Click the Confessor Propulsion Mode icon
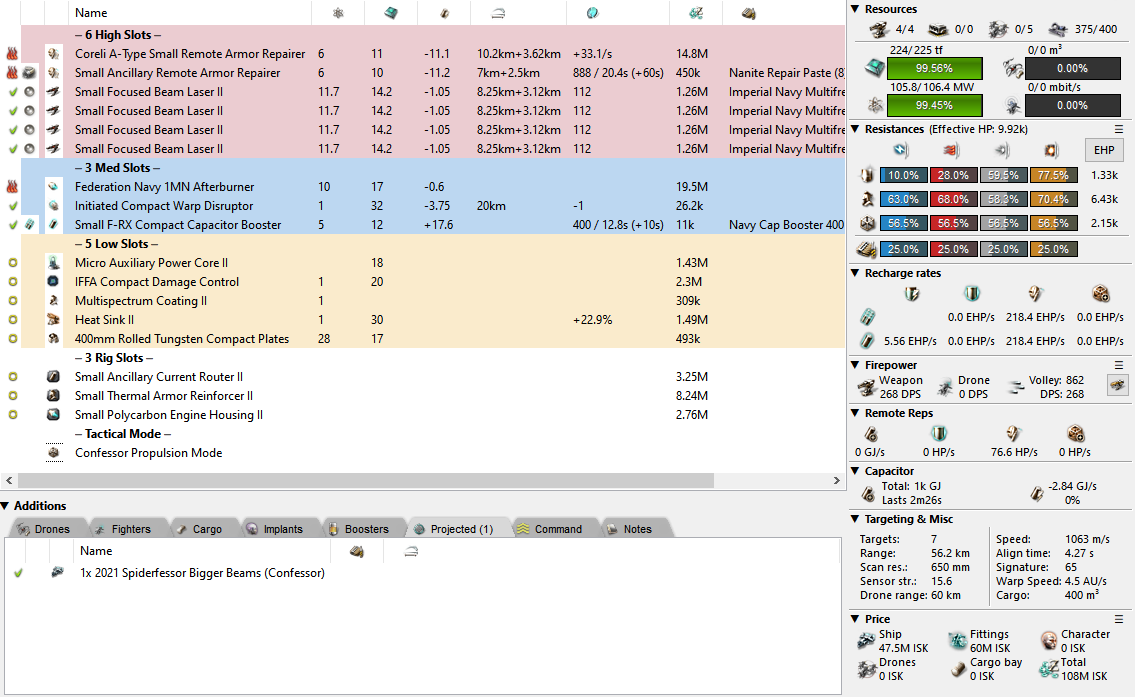 pyautogui.click(x=54, y=453)
